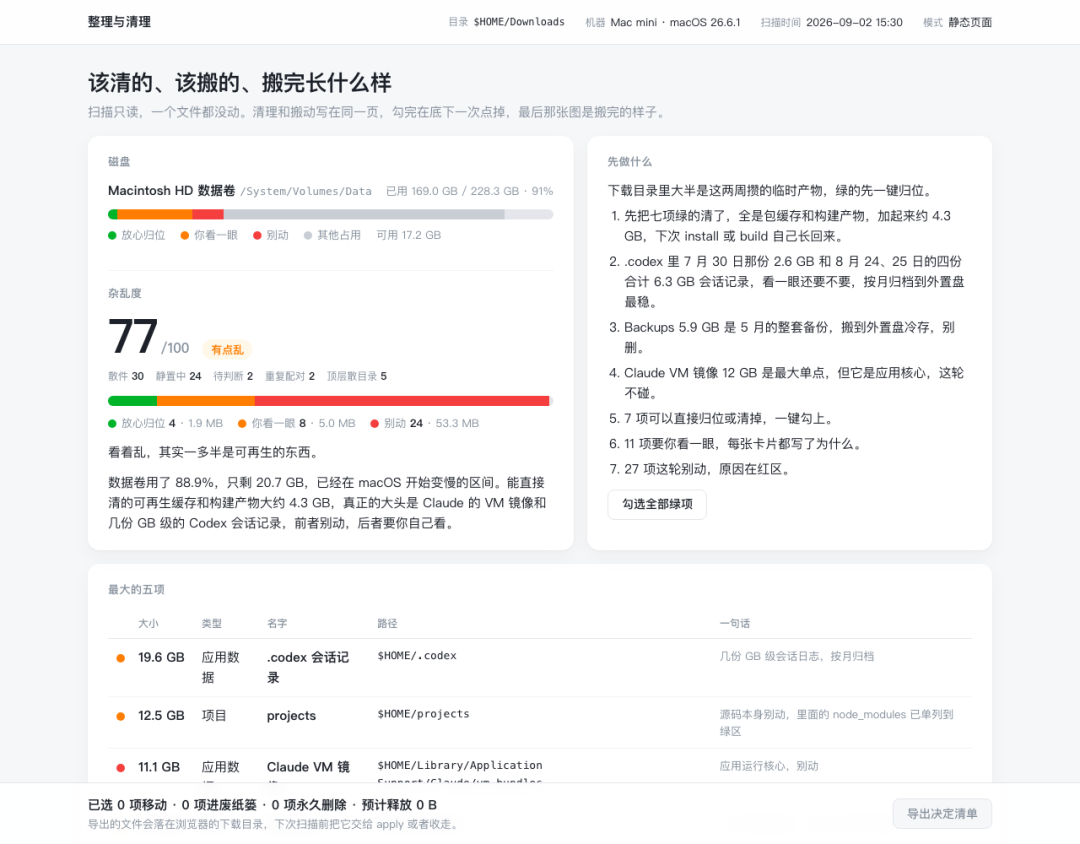Click the red dot beside Claude VM row

121,768
